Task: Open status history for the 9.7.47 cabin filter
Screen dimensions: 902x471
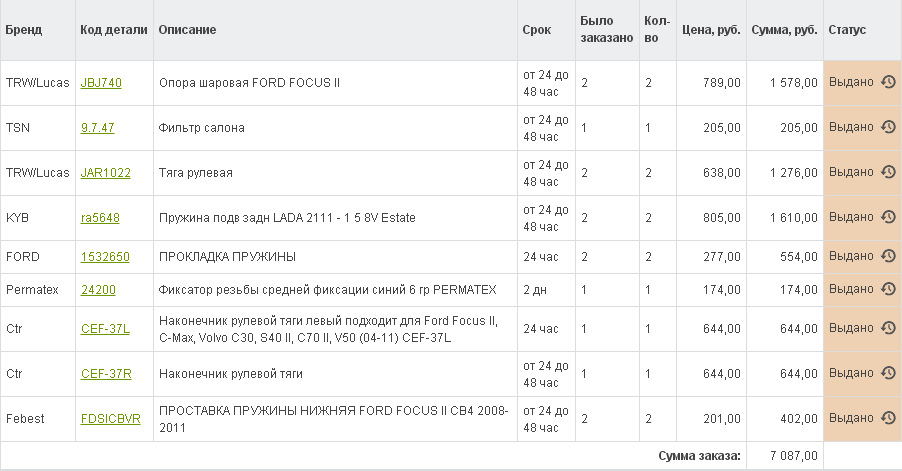Action: click(887, 128)
